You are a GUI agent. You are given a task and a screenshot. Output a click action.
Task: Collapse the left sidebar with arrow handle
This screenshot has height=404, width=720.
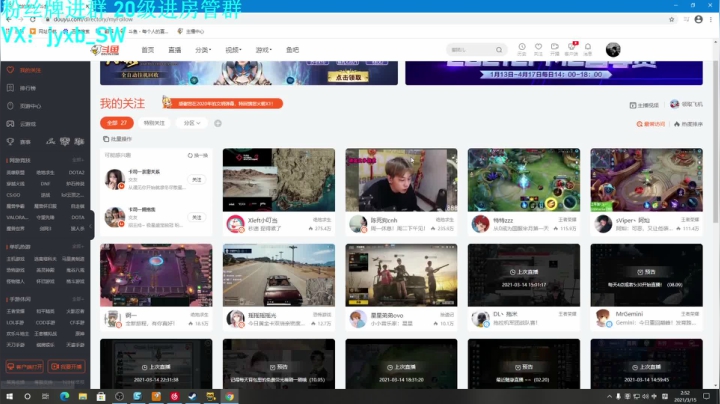[x=91, y=225]
